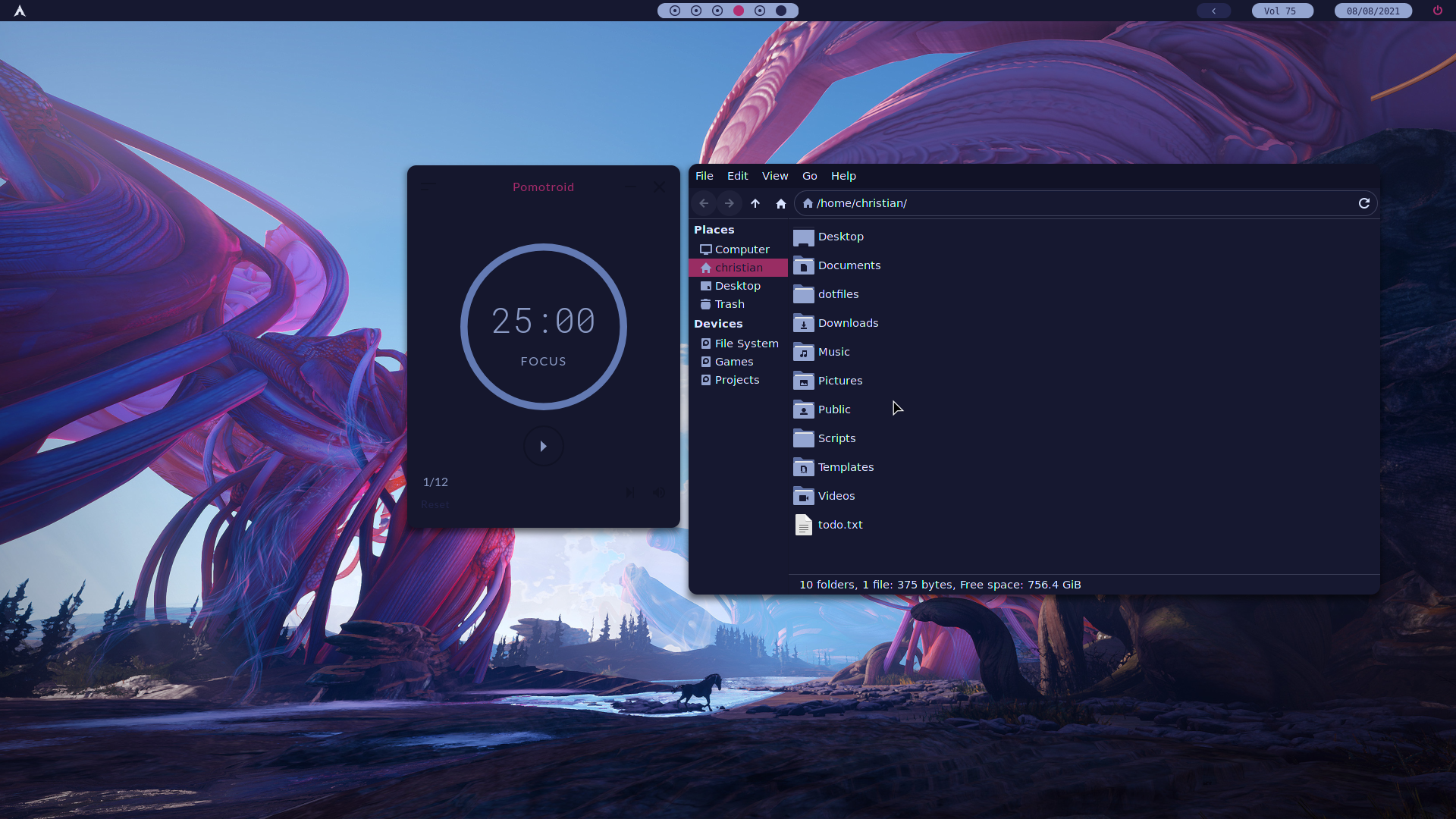Skip to the next Pomotroid round
The width and height of the screenshot is (1456, 819).
(x=629, y=492)
